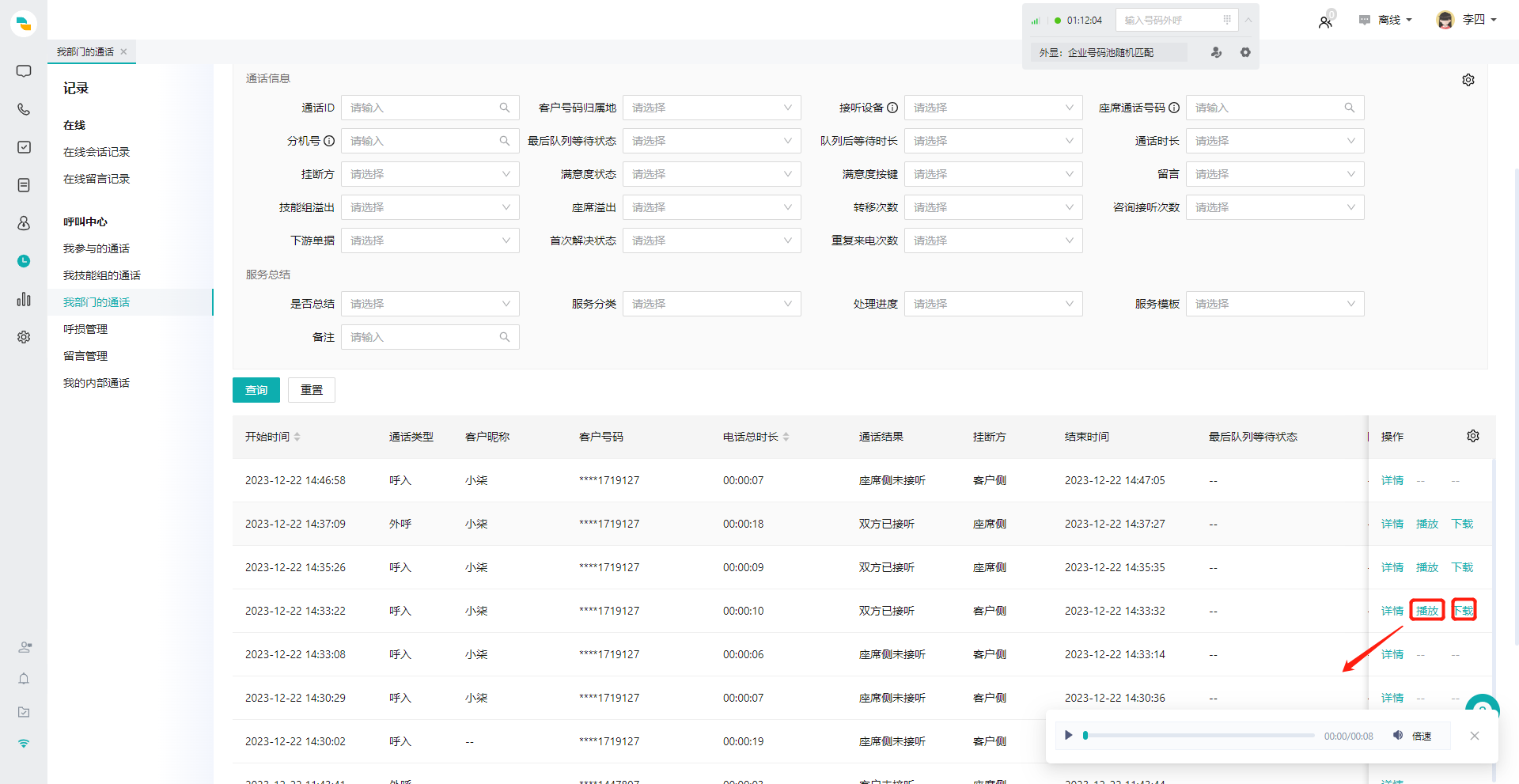
Task: Seek the audio player progress bar
Action: [1199, 736]
